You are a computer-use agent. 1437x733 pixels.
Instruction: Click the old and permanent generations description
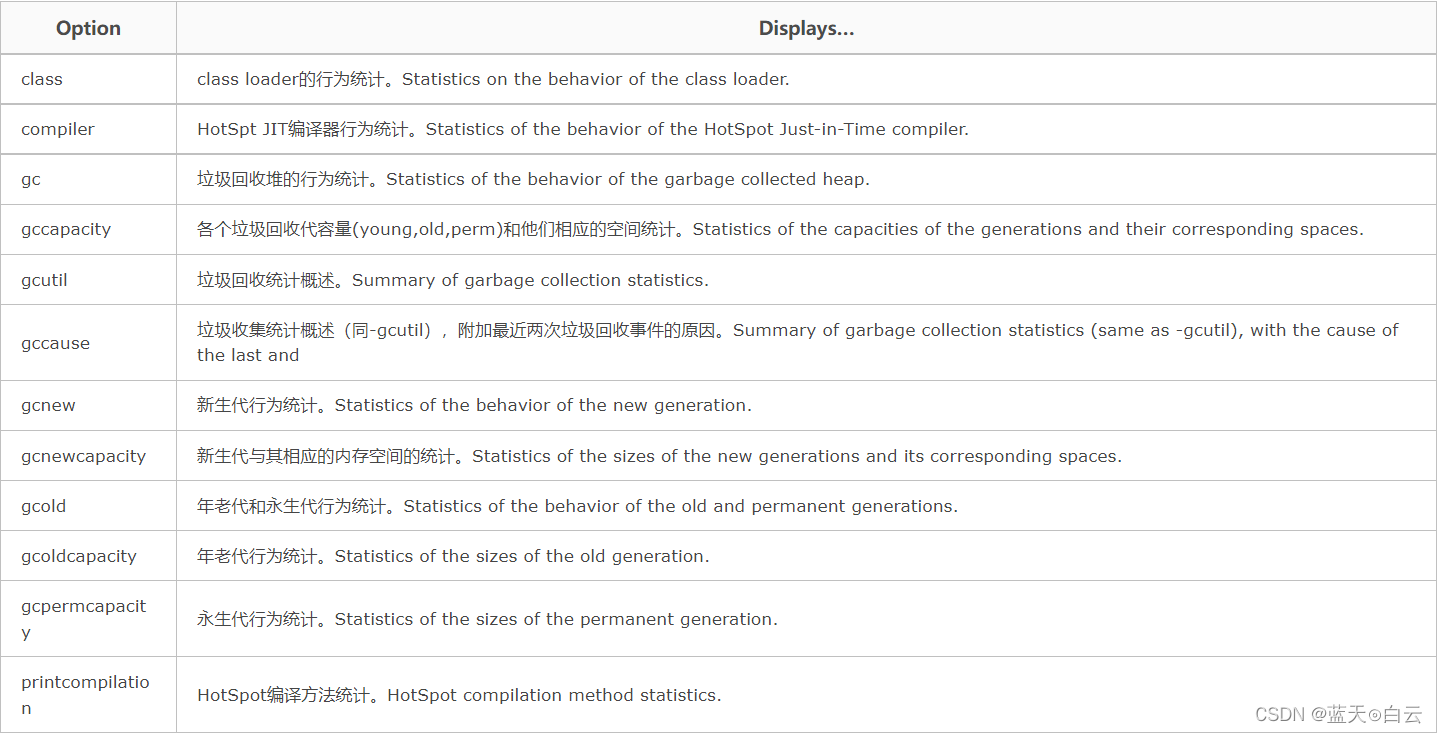point(577,506)
